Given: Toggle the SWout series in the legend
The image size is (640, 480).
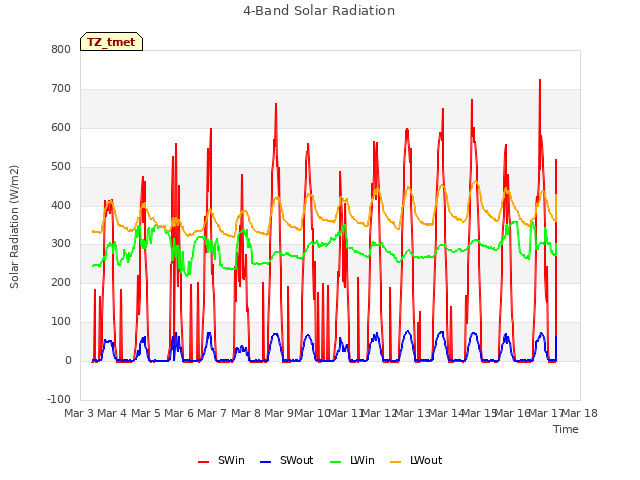Looking at the screenshot, I should click(x=287, y=460).
